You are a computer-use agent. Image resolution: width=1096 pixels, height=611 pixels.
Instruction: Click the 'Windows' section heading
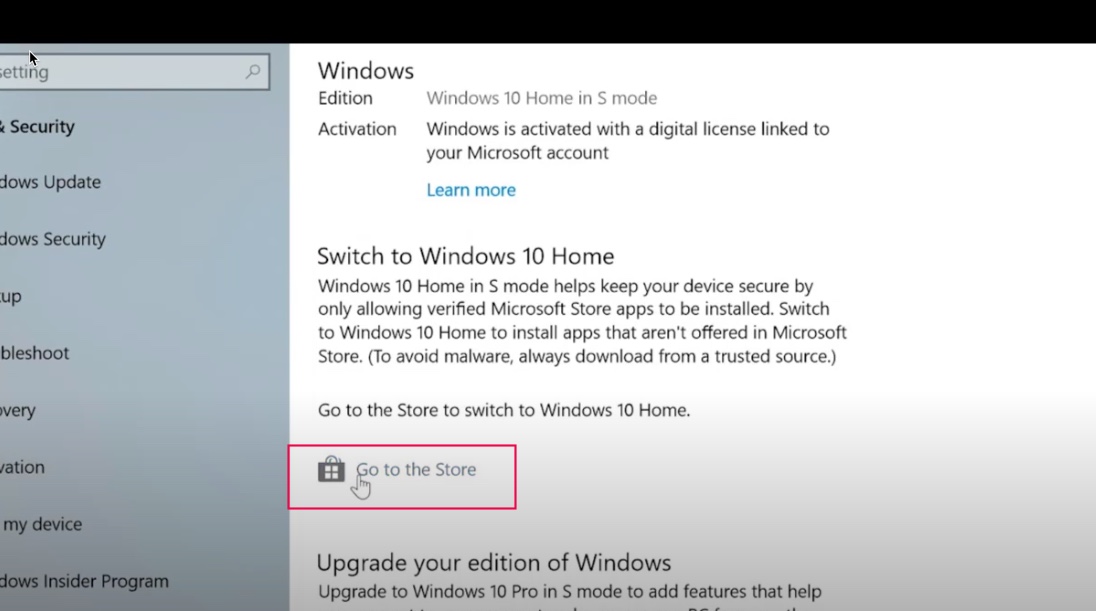pyautogui.click(x=366, y=71)
